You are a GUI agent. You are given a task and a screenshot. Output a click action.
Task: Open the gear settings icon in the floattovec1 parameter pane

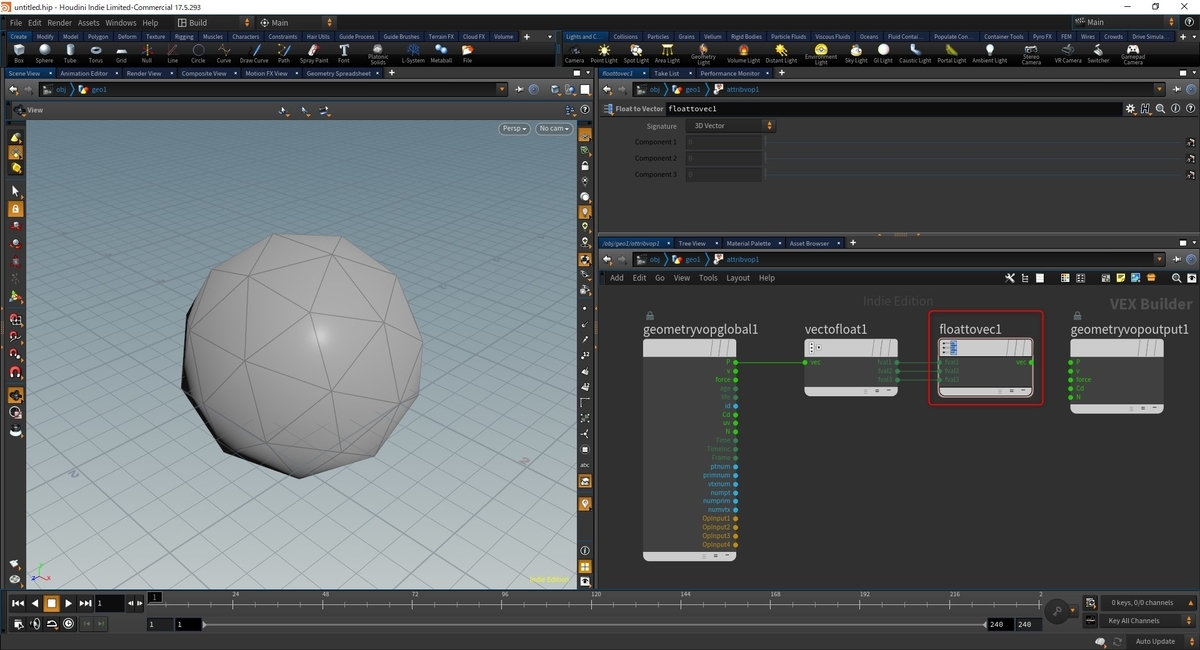tap(1130, 108)
